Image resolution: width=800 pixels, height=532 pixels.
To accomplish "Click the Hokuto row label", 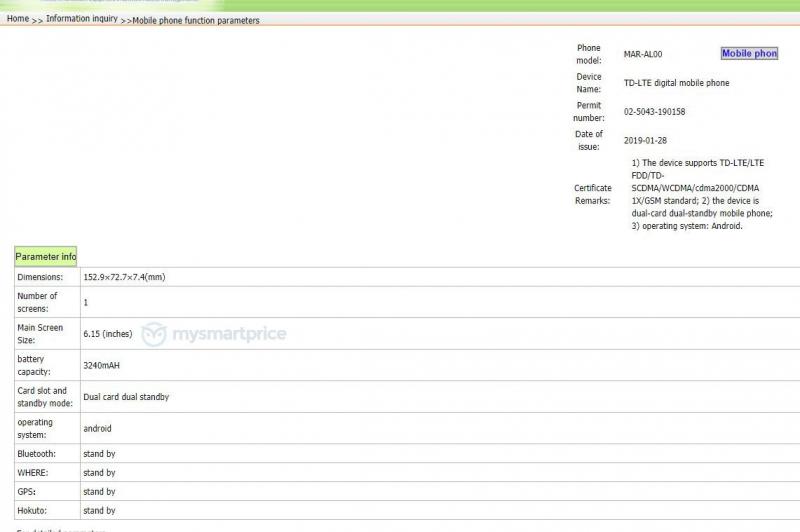I will pyautogui.click(x=33, y=511).
